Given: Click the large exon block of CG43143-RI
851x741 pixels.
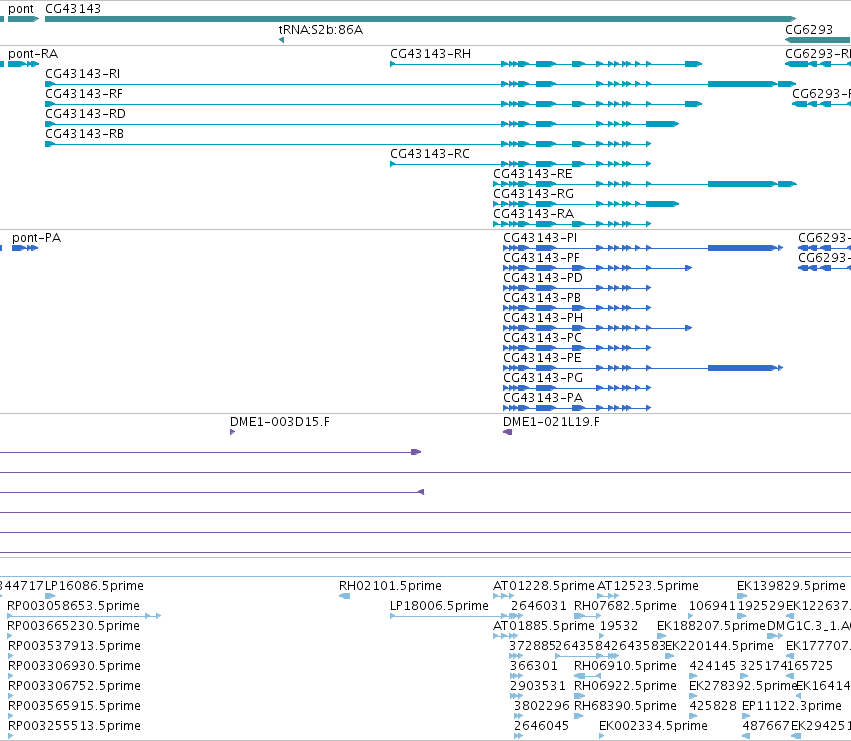Looking at the screenshot, I should pyautogui.click(x=742, y=84).
